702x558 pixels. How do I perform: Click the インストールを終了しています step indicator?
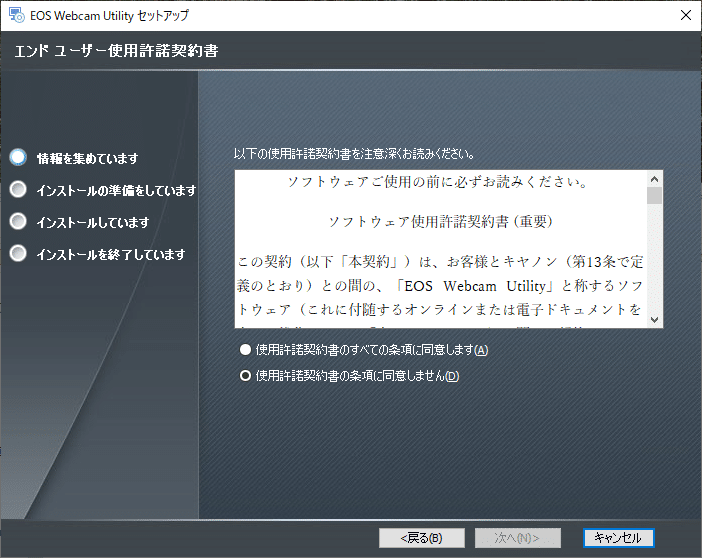pos(18,253)
